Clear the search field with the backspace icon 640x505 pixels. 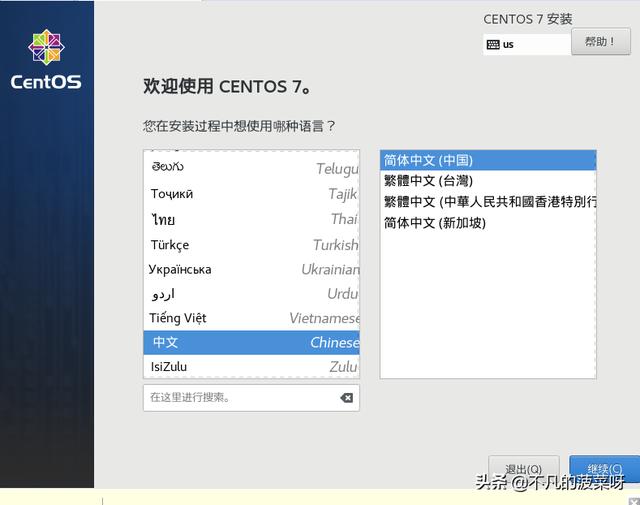pos(347,398)
